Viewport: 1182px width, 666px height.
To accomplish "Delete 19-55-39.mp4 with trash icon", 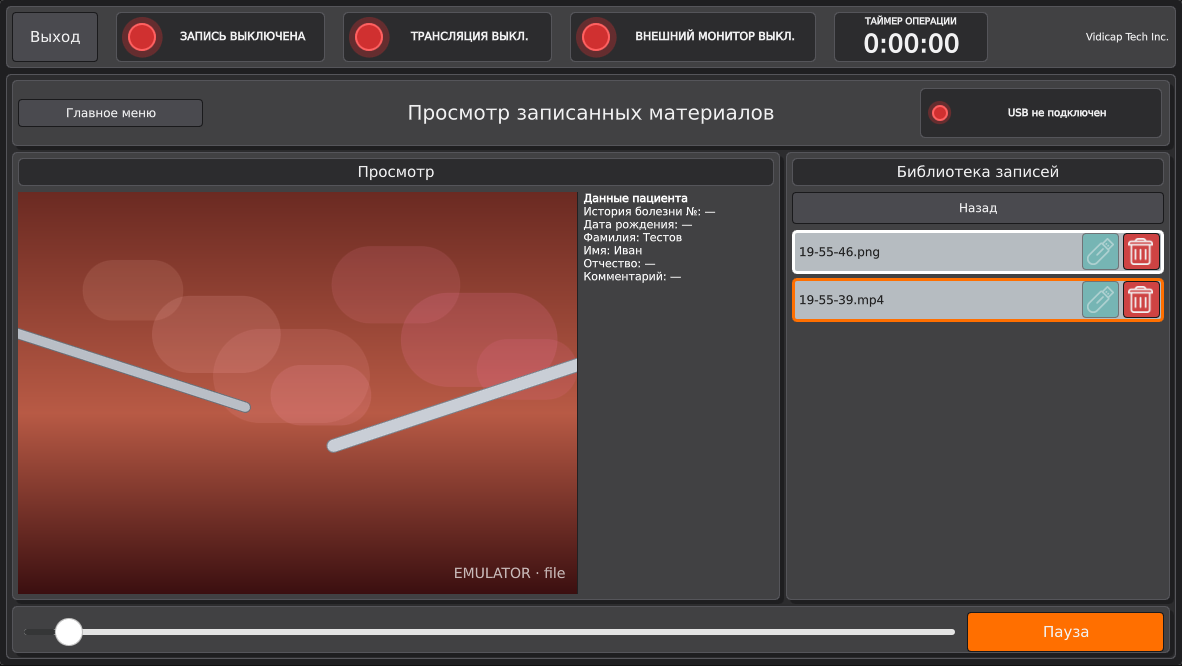I will pyautogui.click(x=1141, y=299).
